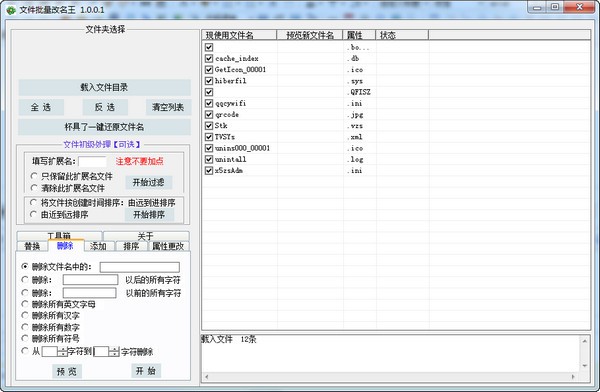Viewport: 600px width, 392px height.
Task: Select 删除 以后的所有字符 radio option
Action: 25,280
